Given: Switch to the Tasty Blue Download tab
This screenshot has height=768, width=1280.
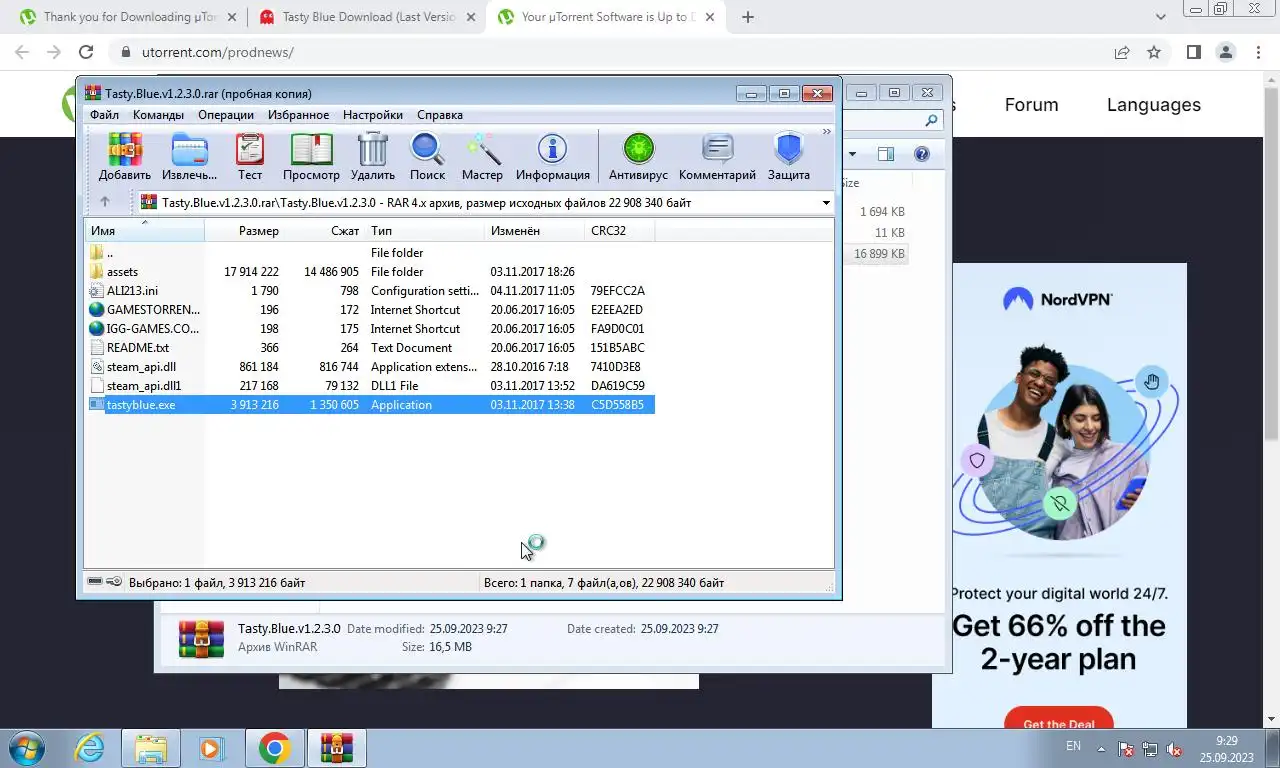Looking at the screenshot, I should pyautogui.click(x=366, y=17).
